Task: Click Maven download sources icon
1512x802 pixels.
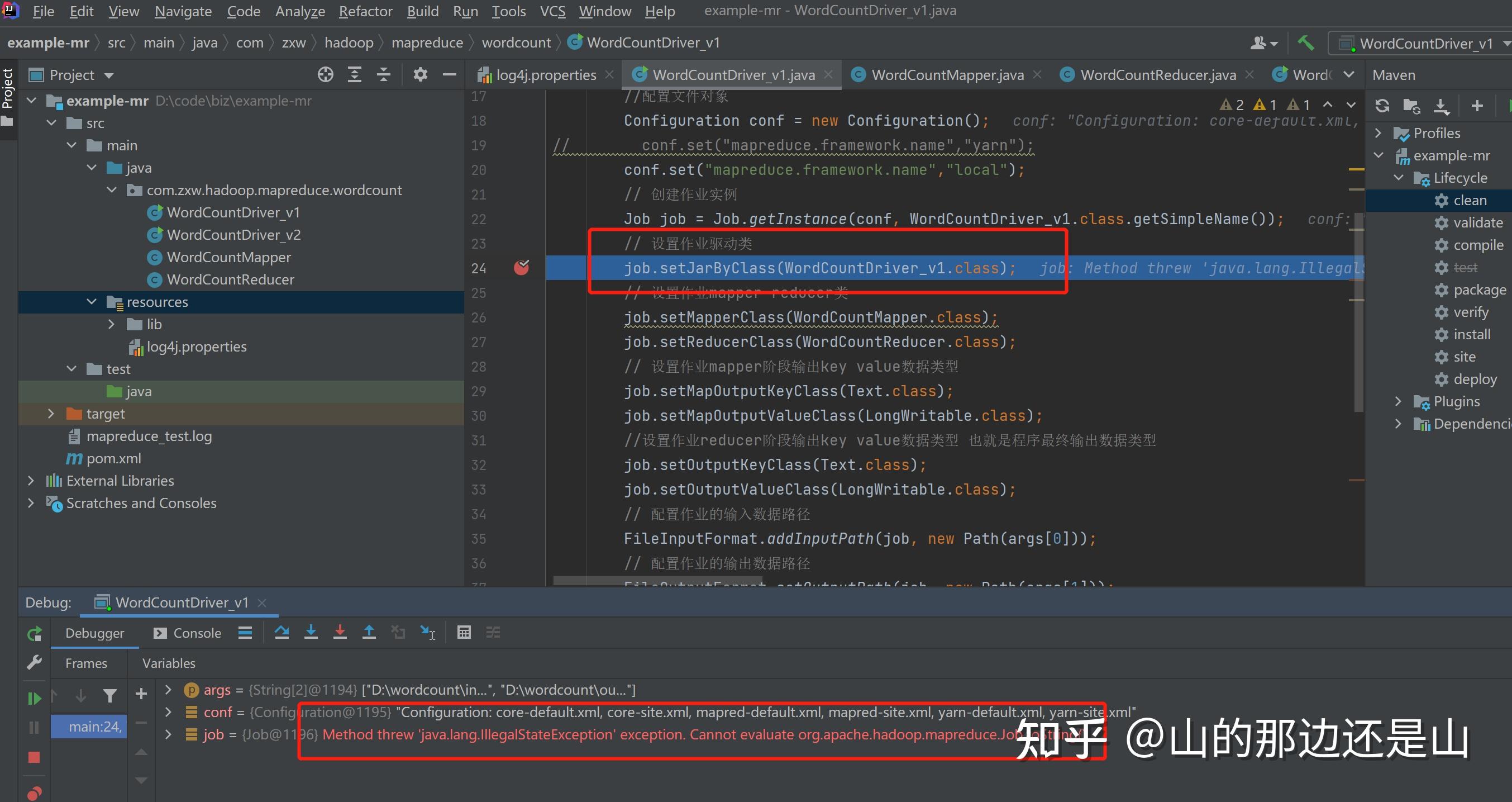Action: tap(1441, 106)
